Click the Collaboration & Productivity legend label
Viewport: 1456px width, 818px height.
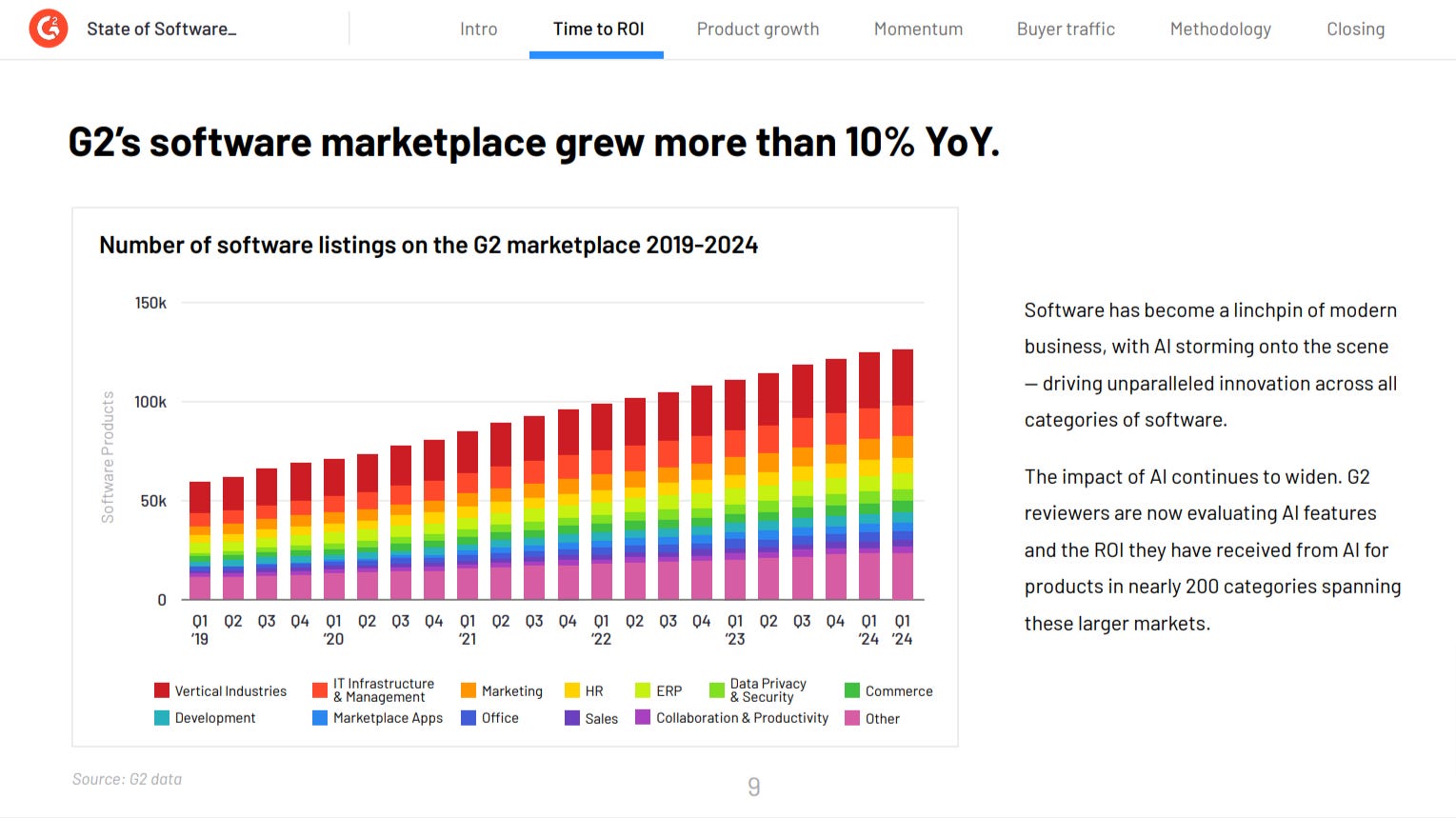tap(742, 717)
